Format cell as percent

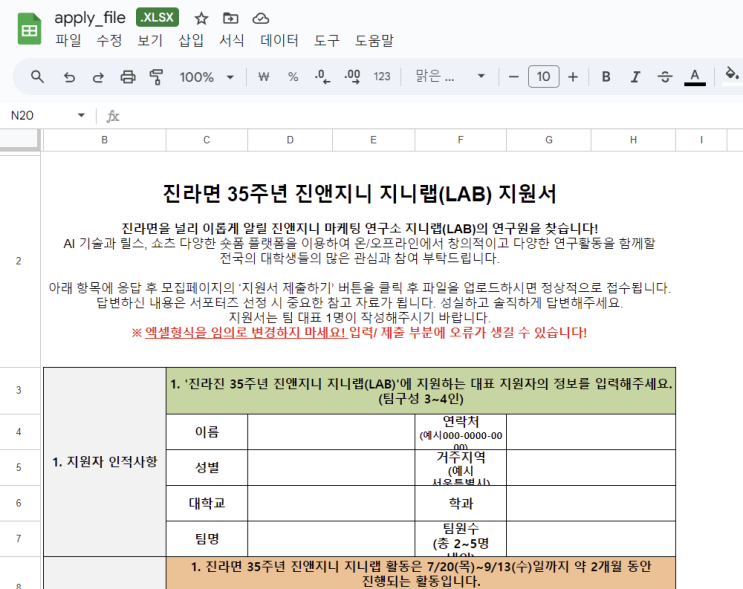293,77
